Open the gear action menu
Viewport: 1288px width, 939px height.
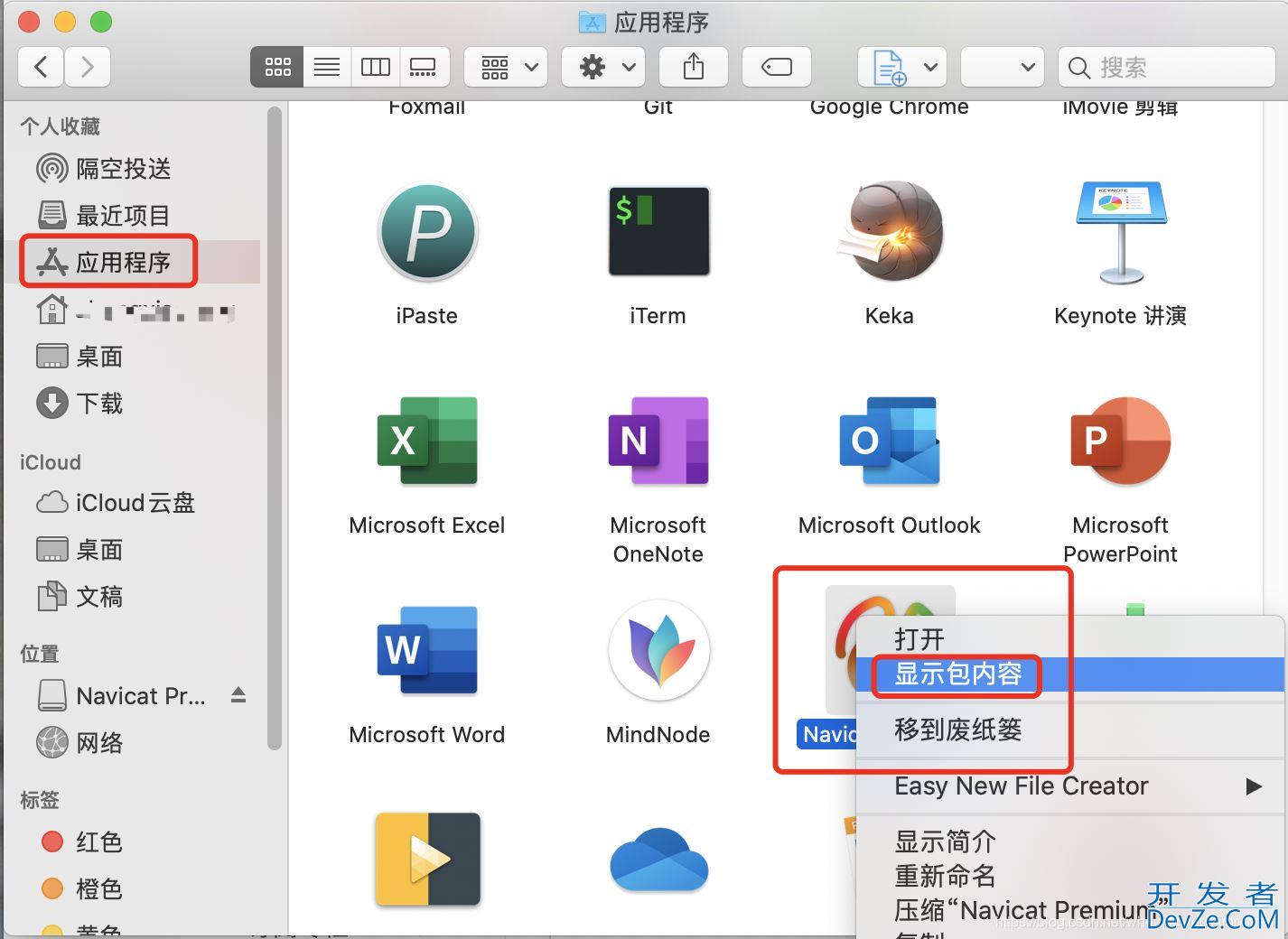point(603,67)
